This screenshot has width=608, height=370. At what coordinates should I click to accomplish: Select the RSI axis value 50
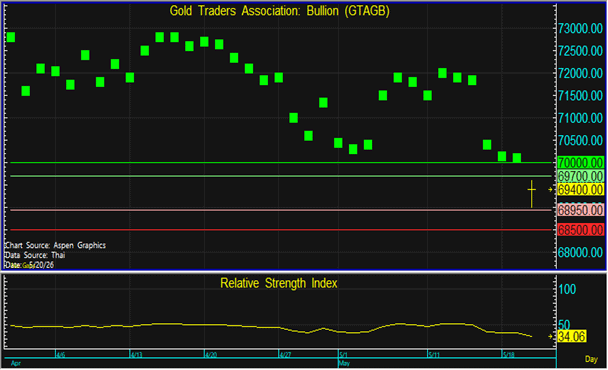coord(564,324)
